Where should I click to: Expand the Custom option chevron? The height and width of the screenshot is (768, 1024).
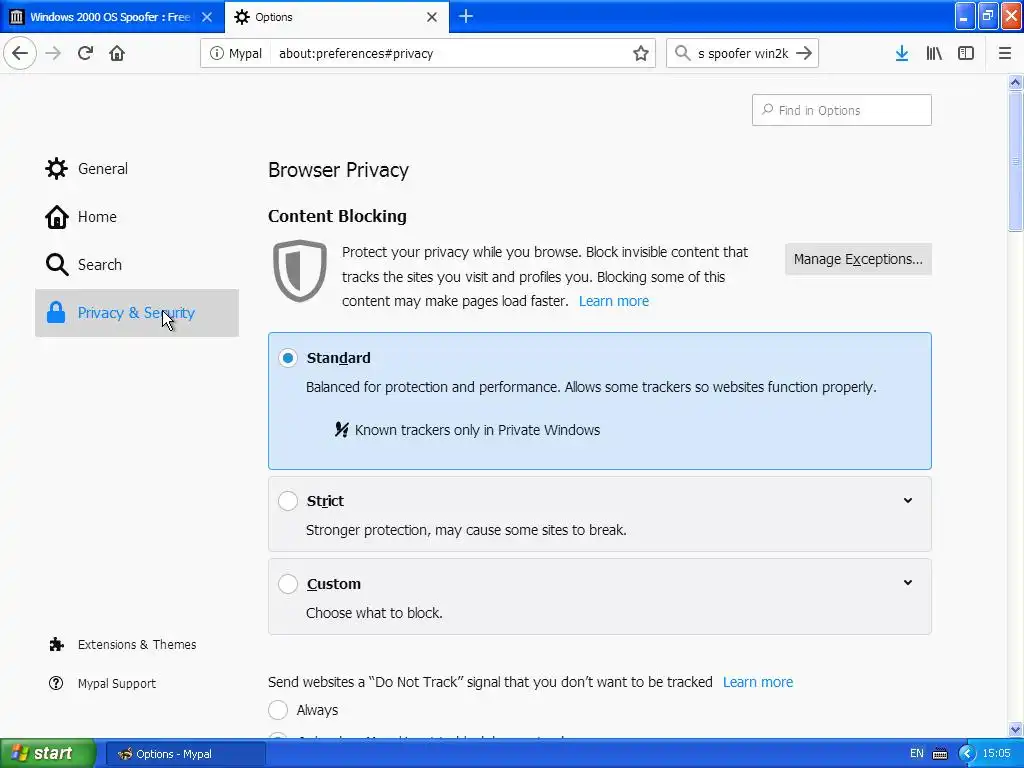(908, 583)
